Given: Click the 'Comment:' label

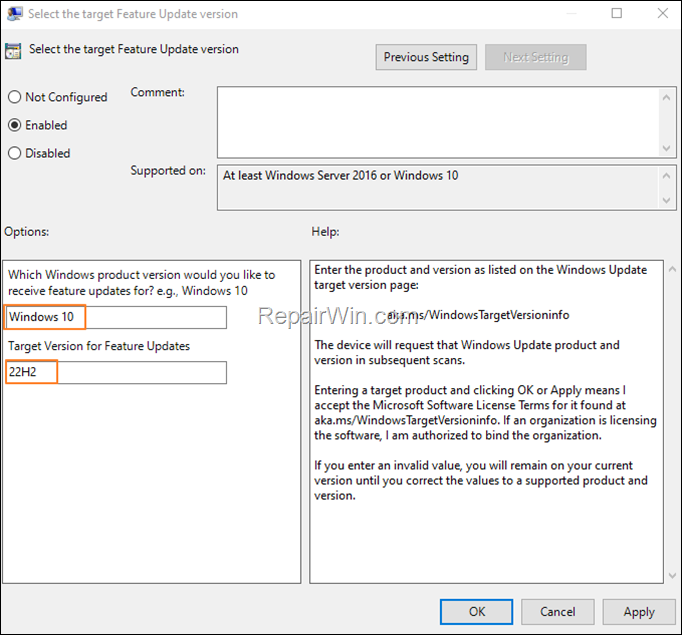Looking at the screenshot, I should click(x=157, y=92).
